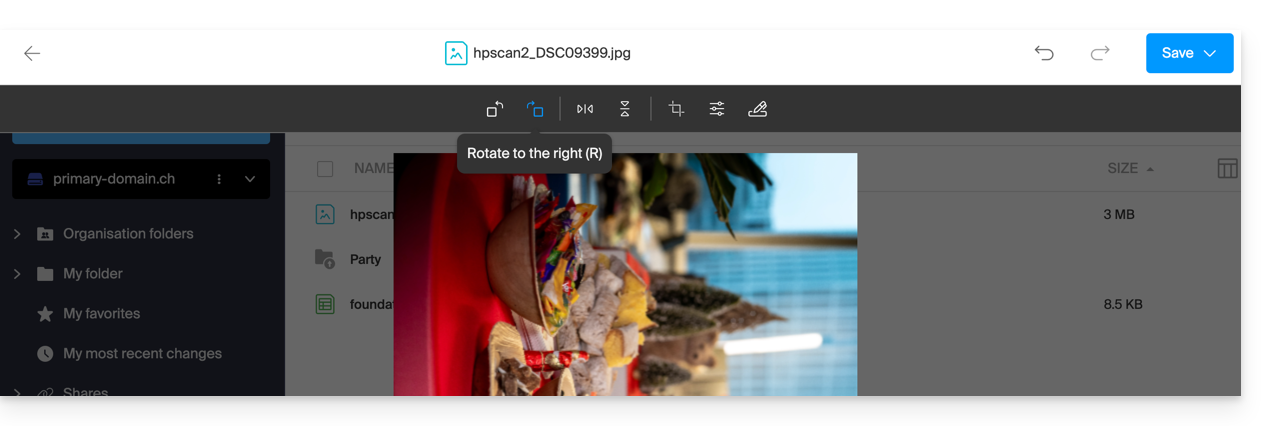Expand the primary-domain.ch dropdown chevron
Image resolution: width=1271 pixels, height=426 pixels.
[250, 179]
